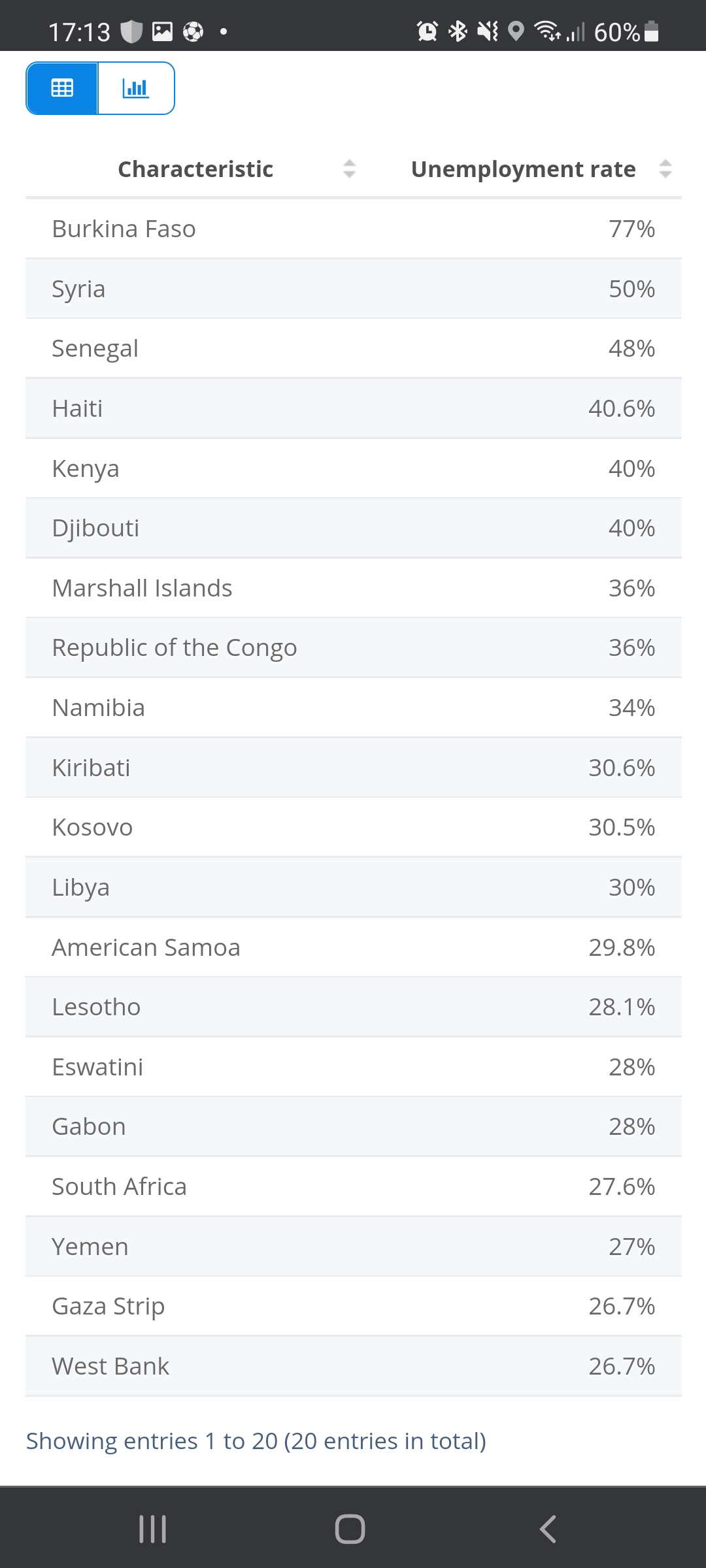Tap the battery status icon
The width and height of the screenshot is (706, 1568).
click(x=651, y=31)
